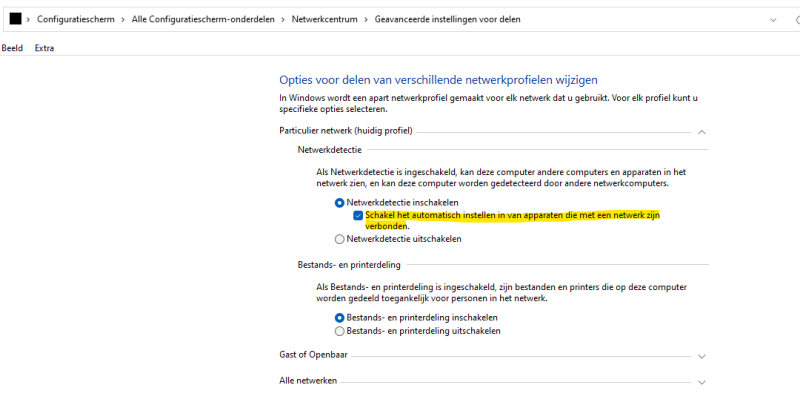The height and width of the screenshot is (408, 800).
Task: Collapse the Particulier netwerk section chevron
Action: pyautogui.click(x=702, y=132)
